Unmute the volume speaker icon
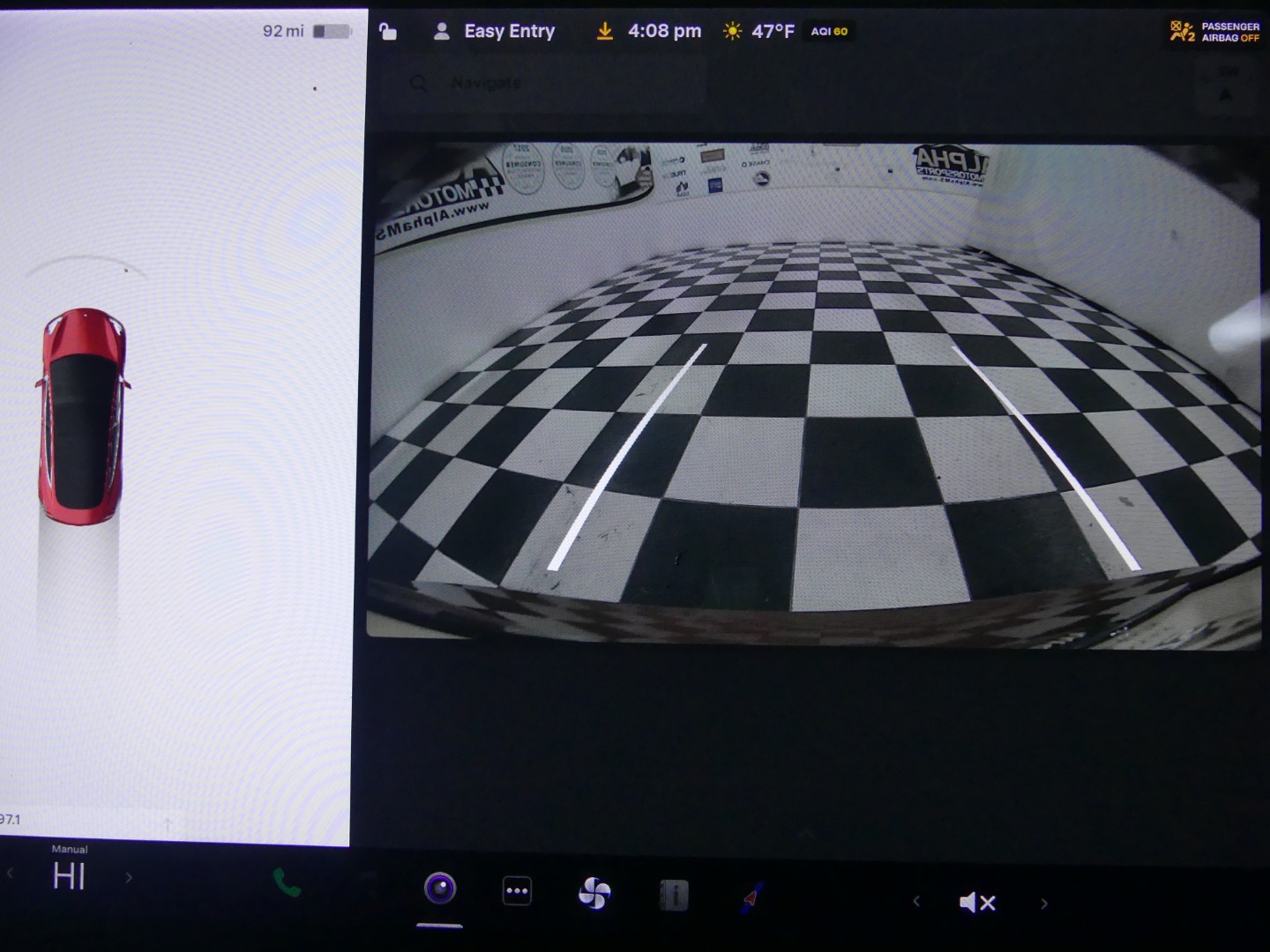1270x952 pixels. tap(977, 903)
